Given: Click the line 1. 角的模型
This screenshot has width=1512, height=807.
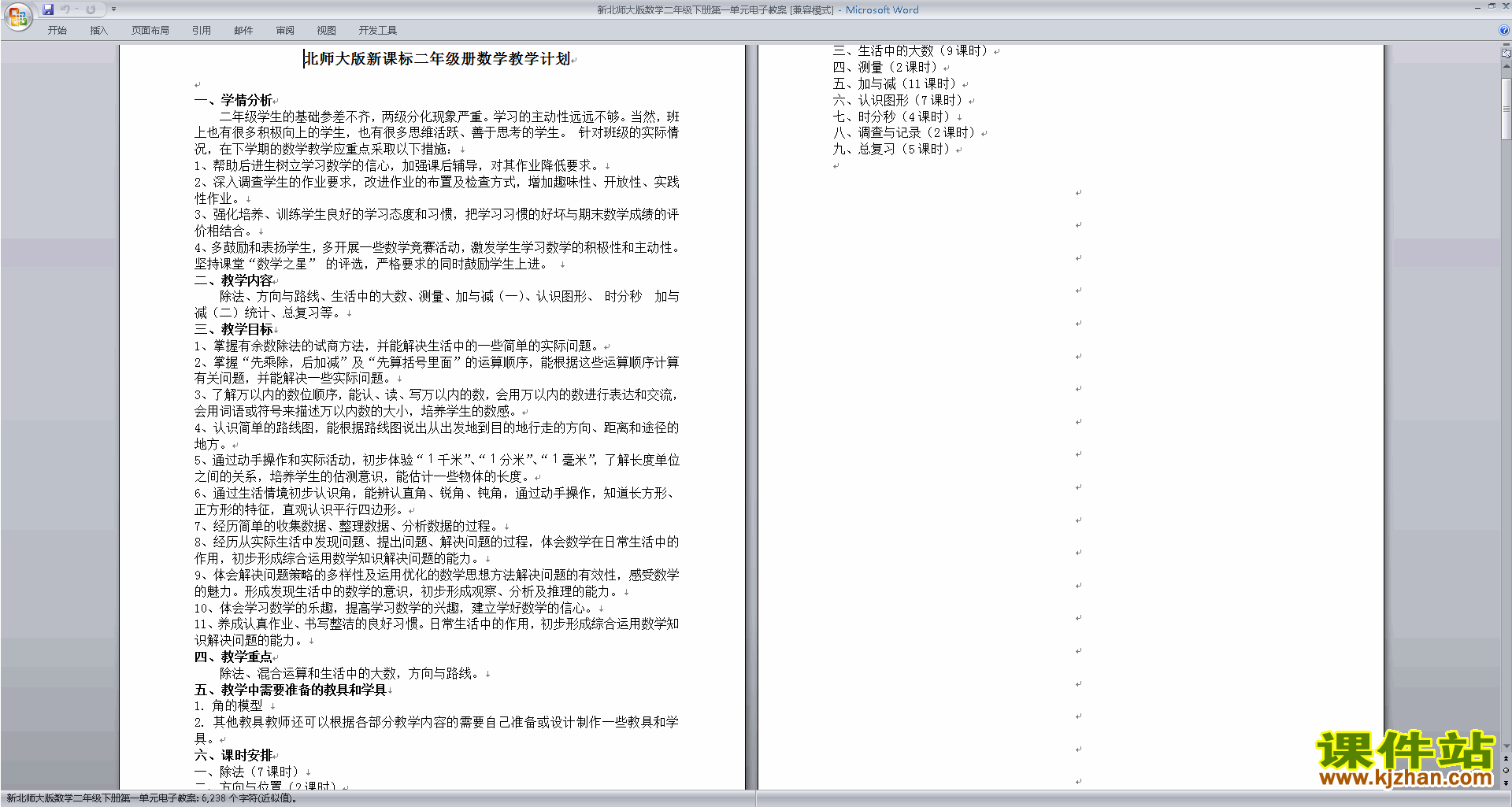Looking at the screenshot, I should 228,706.
